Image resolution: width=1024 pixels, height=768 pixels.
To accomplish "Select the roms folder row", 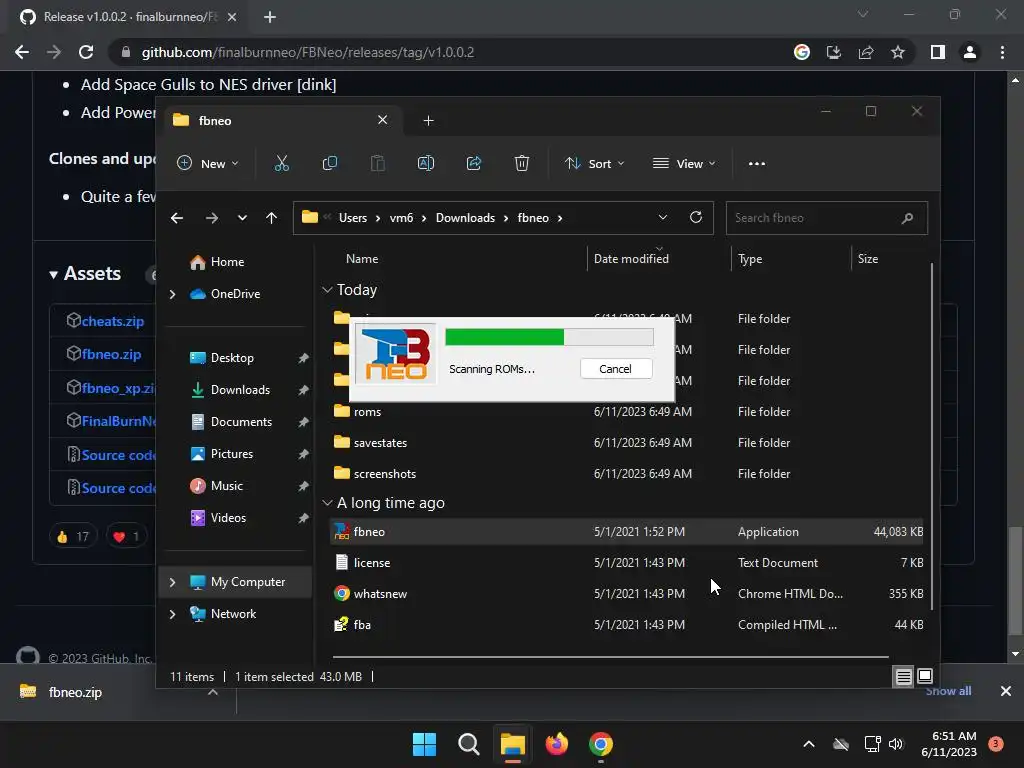I will (627, 412).
